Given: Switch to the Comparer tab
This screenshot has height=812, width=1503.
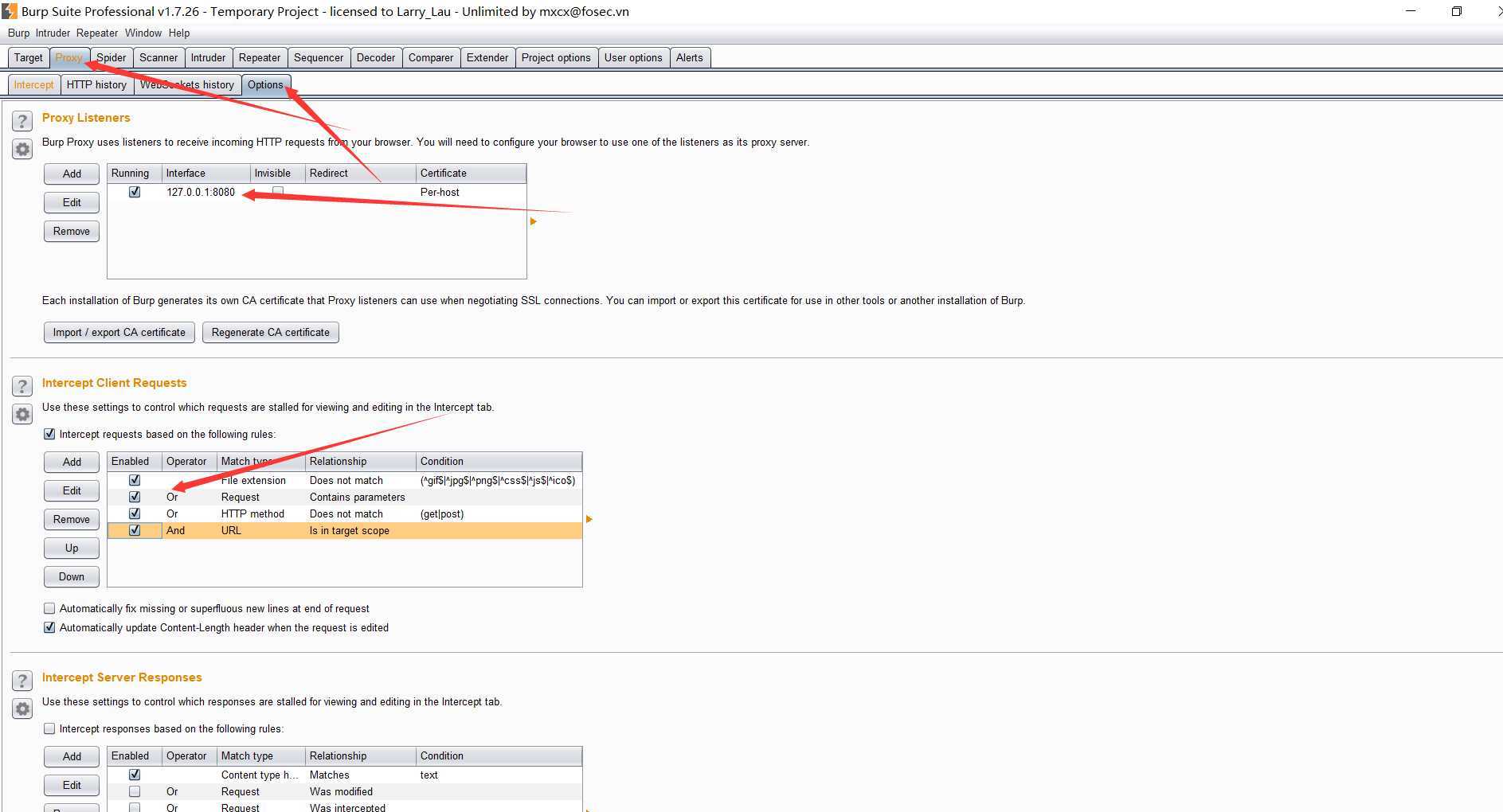Looking at the screenshot, I should (x=431, y=57).
